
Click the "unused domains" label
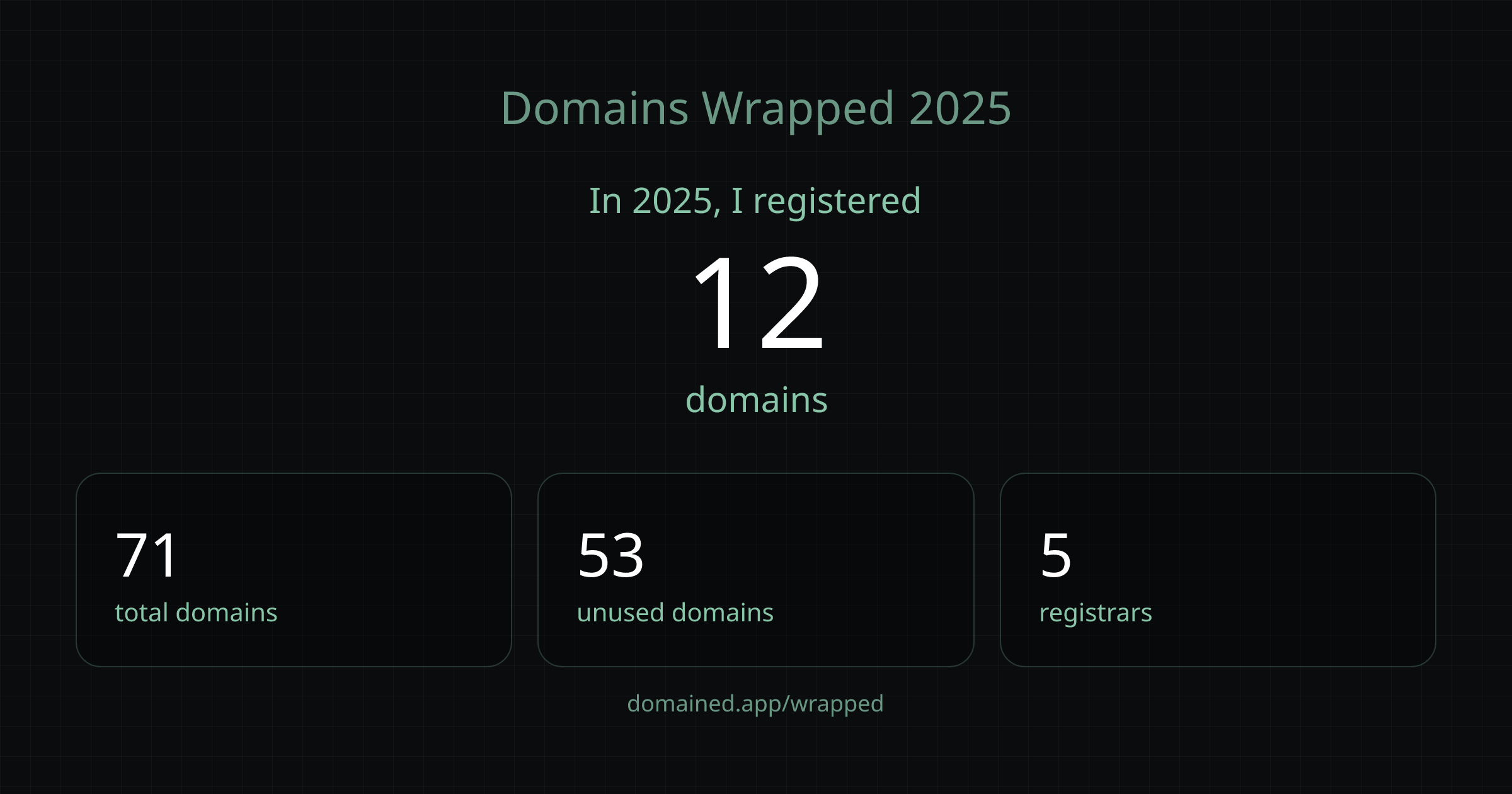675,611
